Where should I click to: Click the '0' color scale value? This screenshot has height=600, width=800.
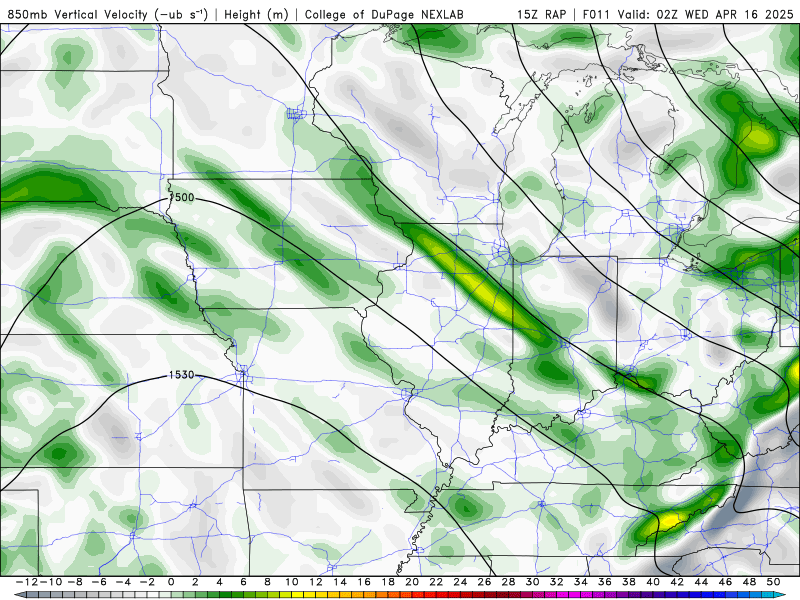[x=171, y=582]
